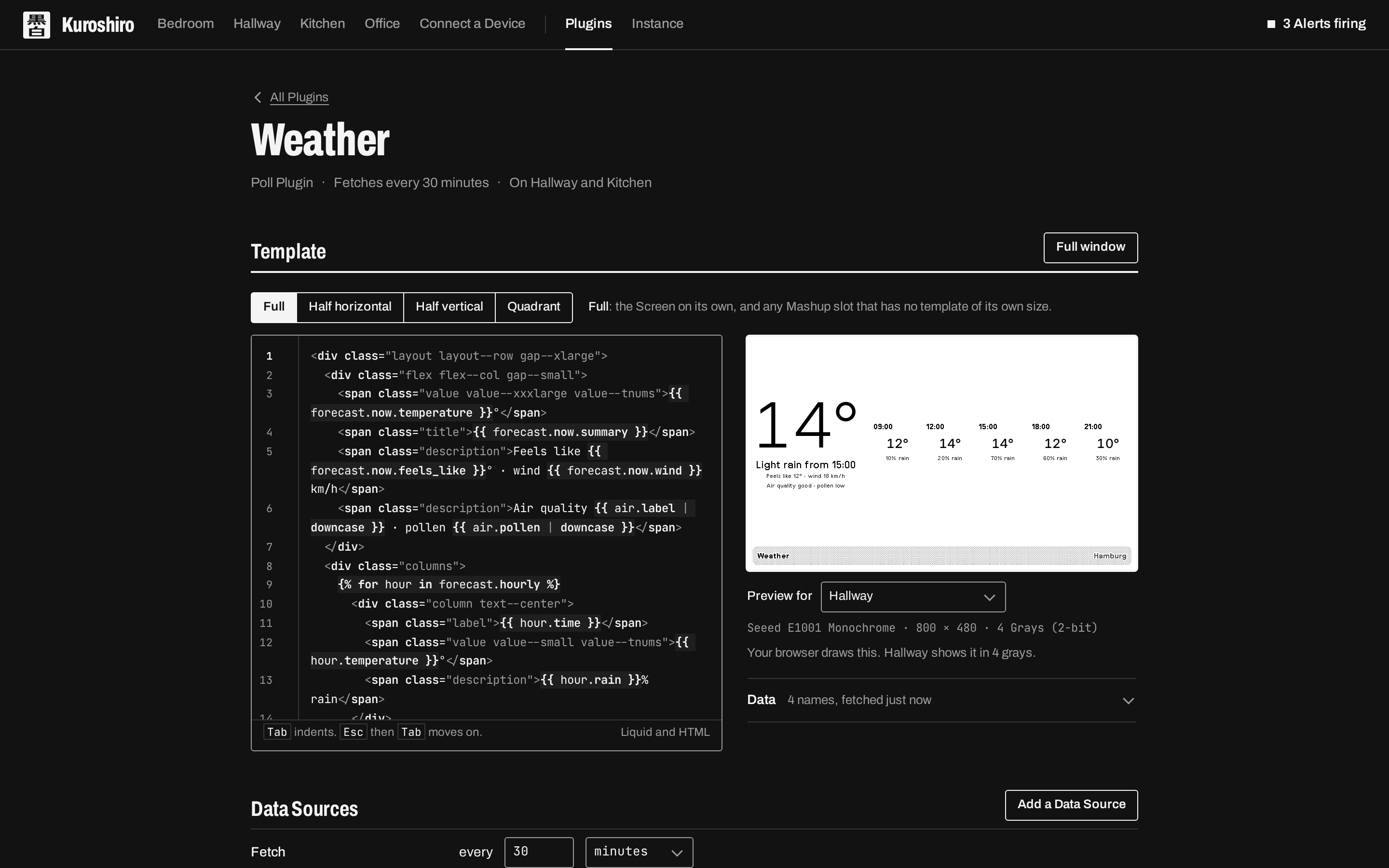Image resolution: width=1389 pixels, height=868 pixels.
Task: Click the alerts square indicator icon
Action: pyautogui.click(x=1271, y=24)
